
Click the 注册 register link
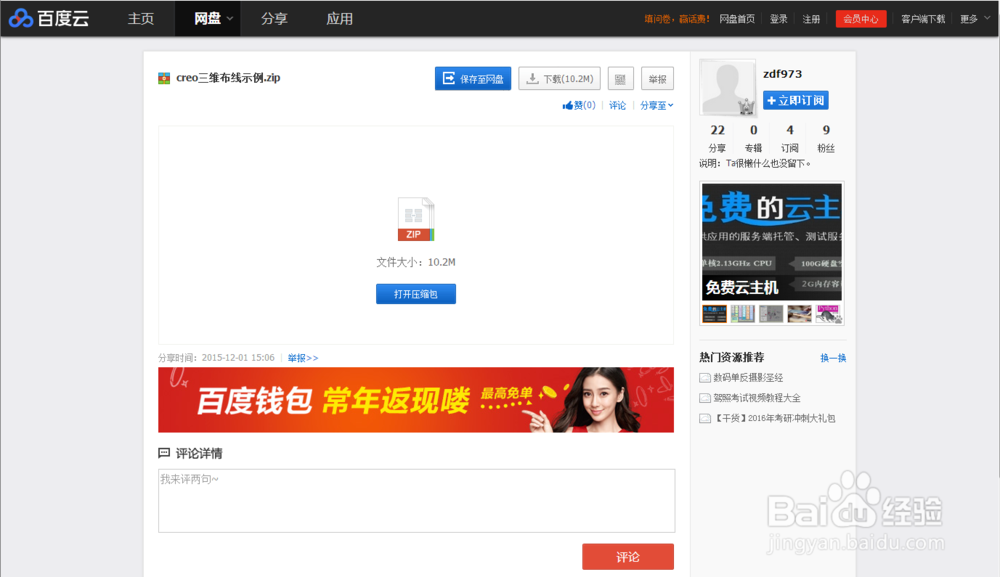tap(811, 19)
